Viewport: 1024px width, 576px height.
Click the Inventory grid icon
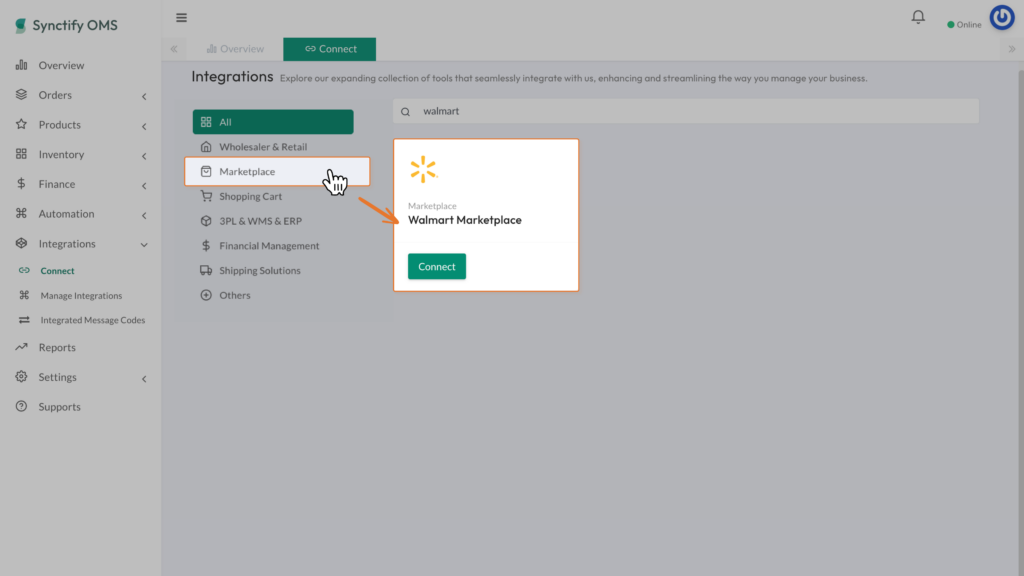[22, 154]
